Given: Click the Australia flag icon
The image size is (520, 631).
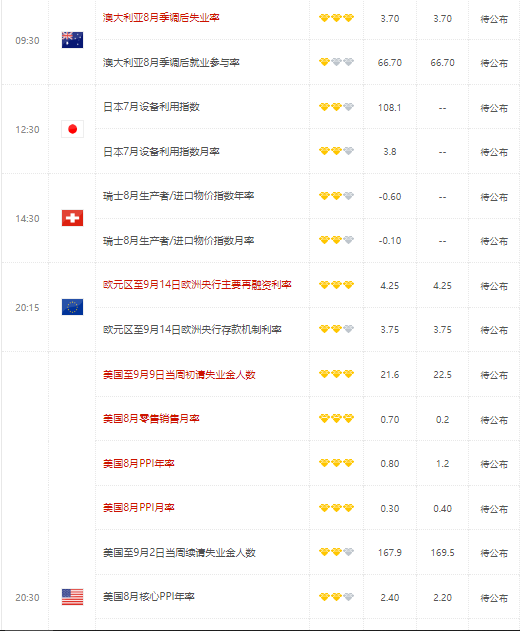Looking at the screenshot, I should pos(72,40).
